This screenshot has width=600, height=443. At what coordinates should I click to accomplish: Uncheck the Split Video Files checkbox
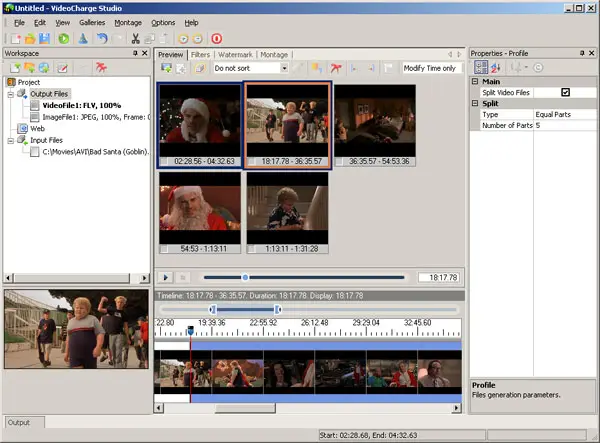(565, 92)
